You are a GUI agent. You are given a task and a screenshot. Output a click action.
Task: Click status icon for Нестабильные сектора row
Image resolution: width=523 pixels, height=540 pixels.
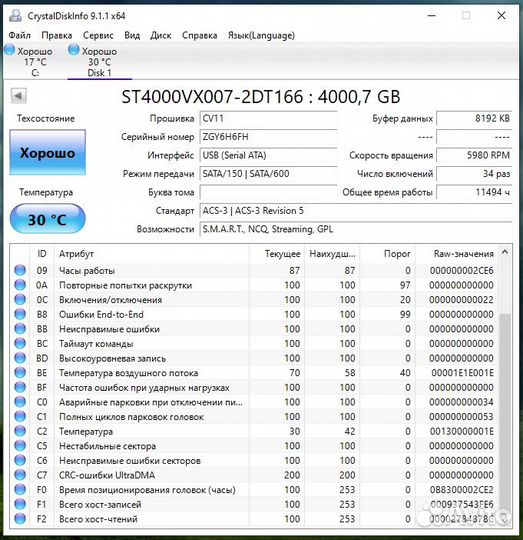coord(20,446)
